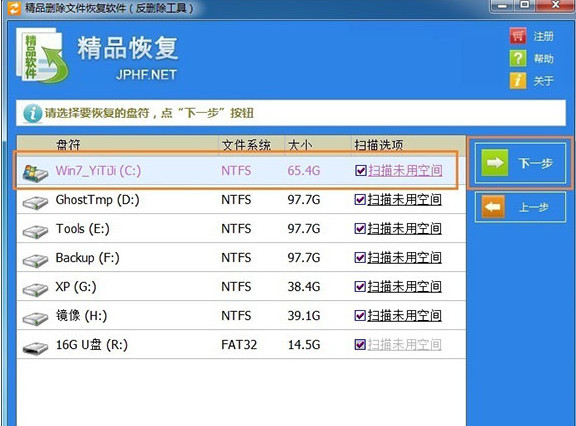Screen dimensions: 576x426
Task: Click the 16G U盘 (R:) removable drive icon
Action: click(35, 347)
